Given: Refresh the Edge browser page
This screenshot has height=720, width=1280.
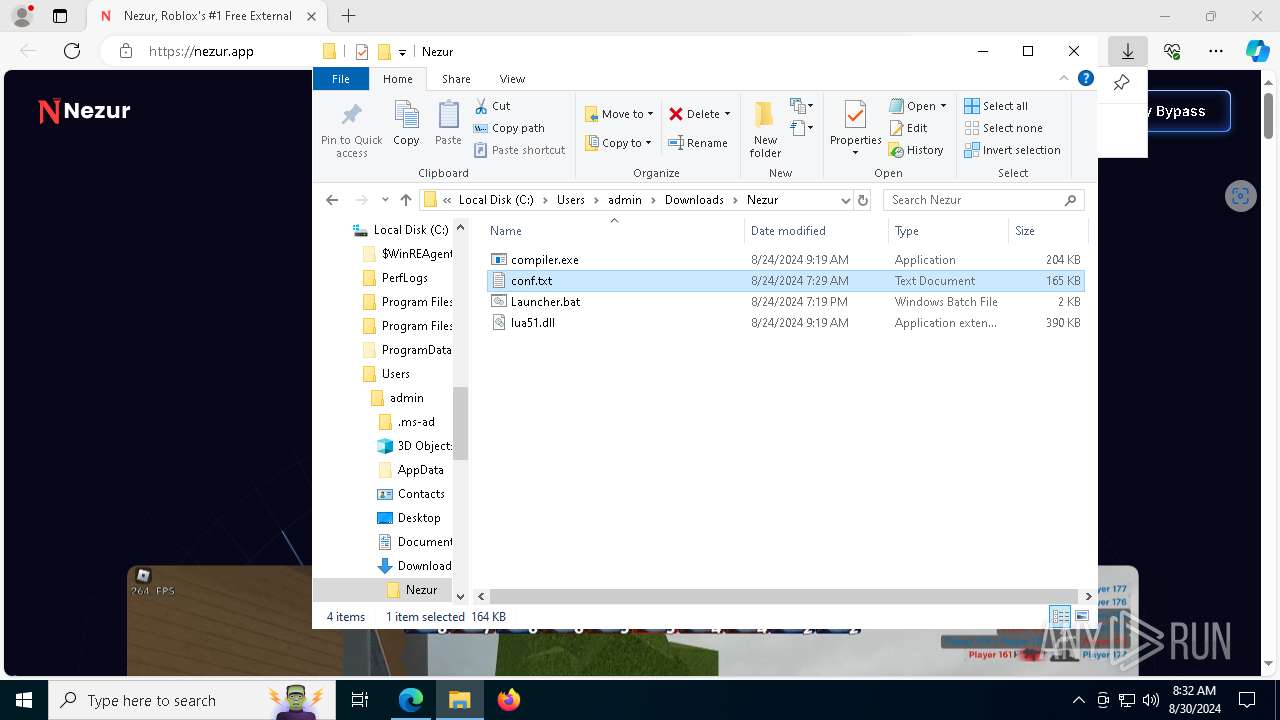Looking at the screenshot, I should pos(72,51).
